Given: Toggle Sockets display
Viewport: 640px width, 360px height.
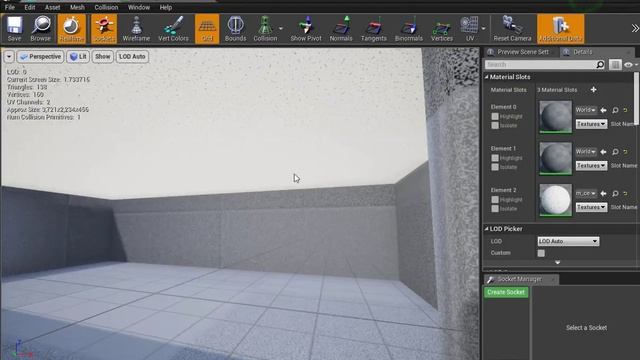Looking at the screenshot, I should (x=104, y=29).
